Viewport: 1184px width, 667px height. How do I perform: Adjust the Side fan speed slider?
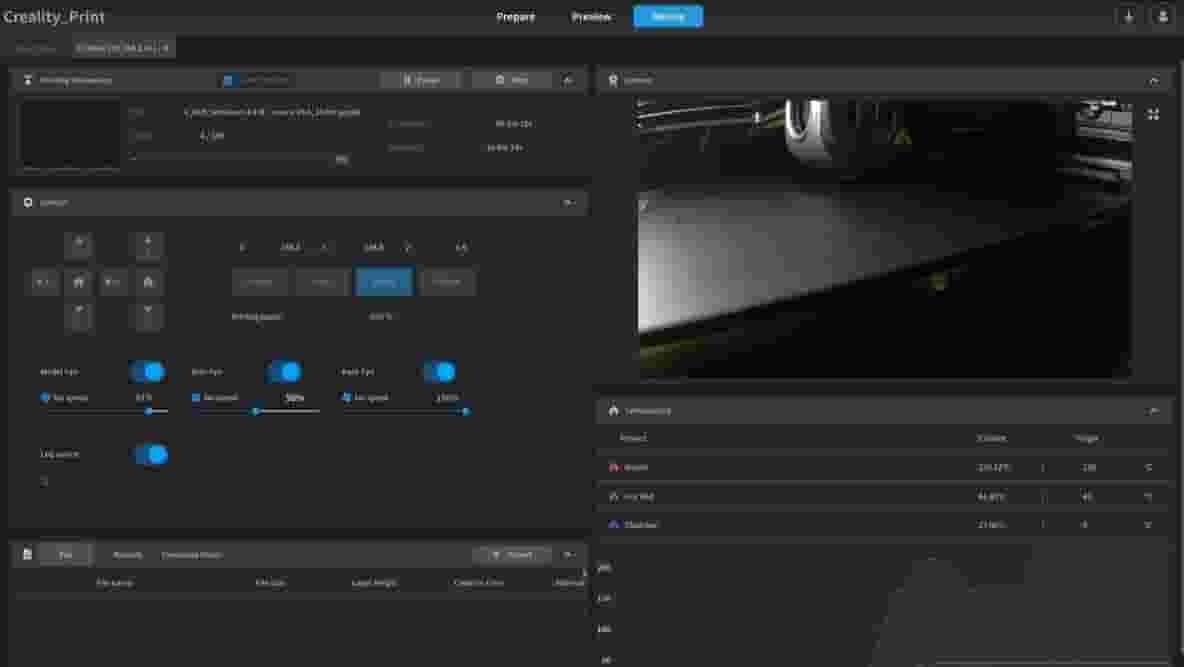(257, 411)
